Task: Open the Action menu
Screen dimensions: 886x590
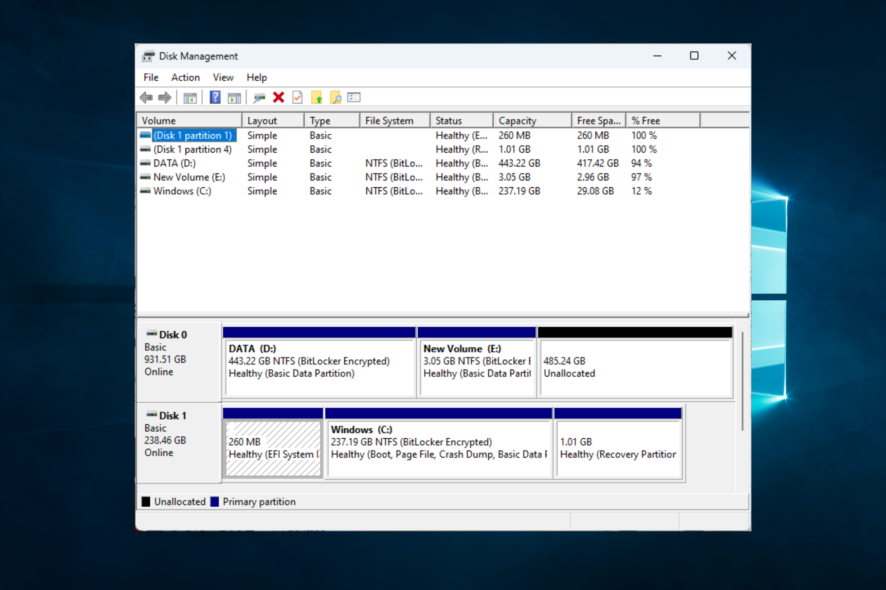Action: 185,77
